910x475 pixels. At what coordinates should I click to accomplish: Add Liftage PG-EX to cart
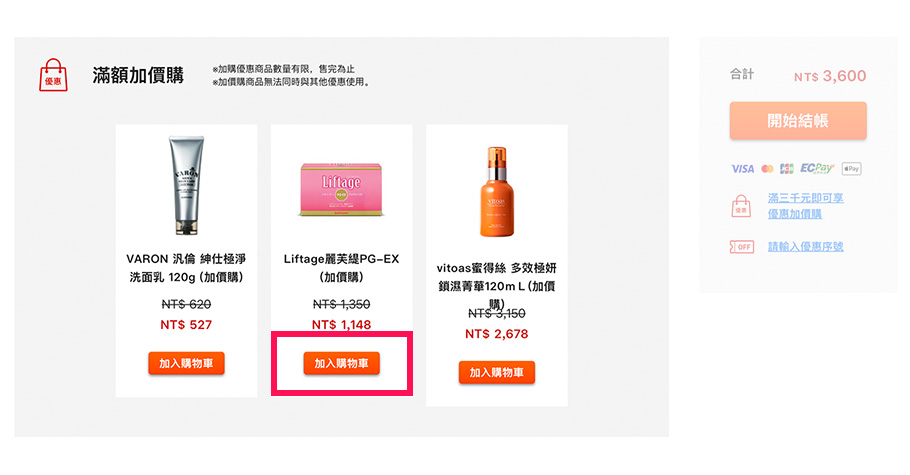coord(341,364)
